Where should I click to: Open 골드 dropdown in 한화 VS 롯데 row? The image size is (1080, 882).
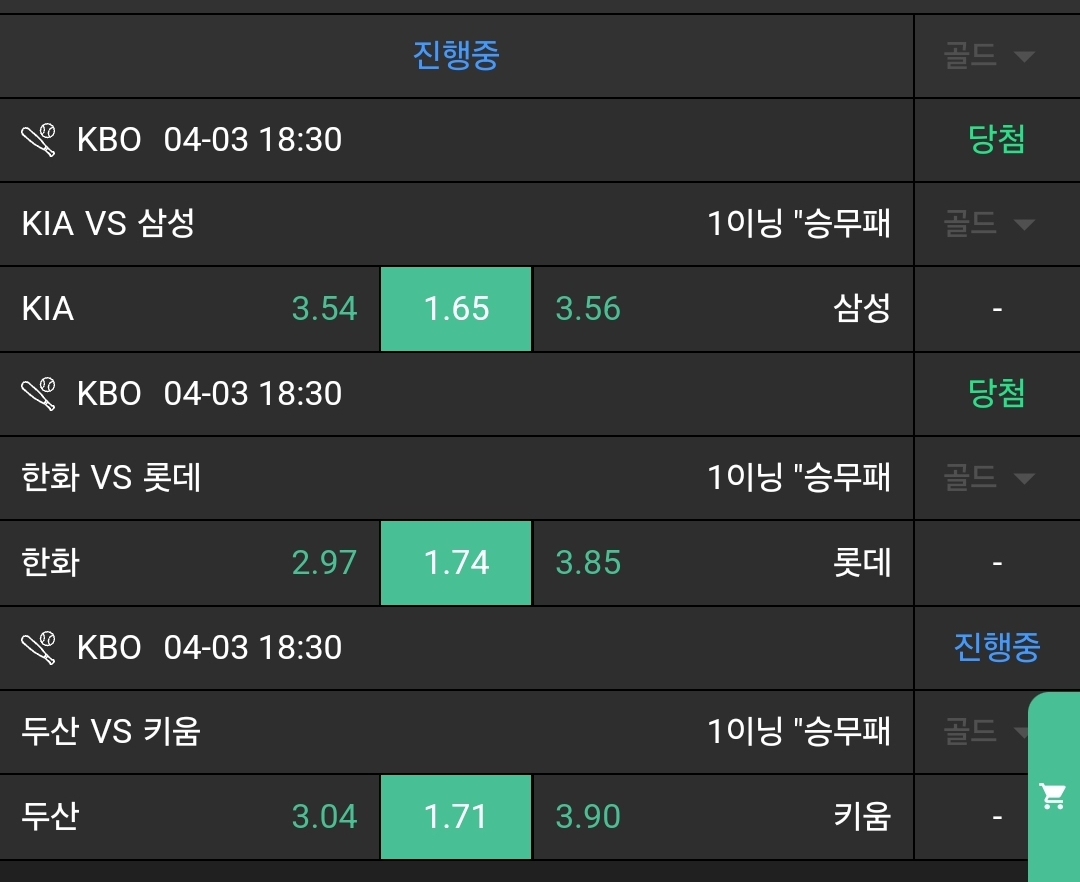[988, 478]
